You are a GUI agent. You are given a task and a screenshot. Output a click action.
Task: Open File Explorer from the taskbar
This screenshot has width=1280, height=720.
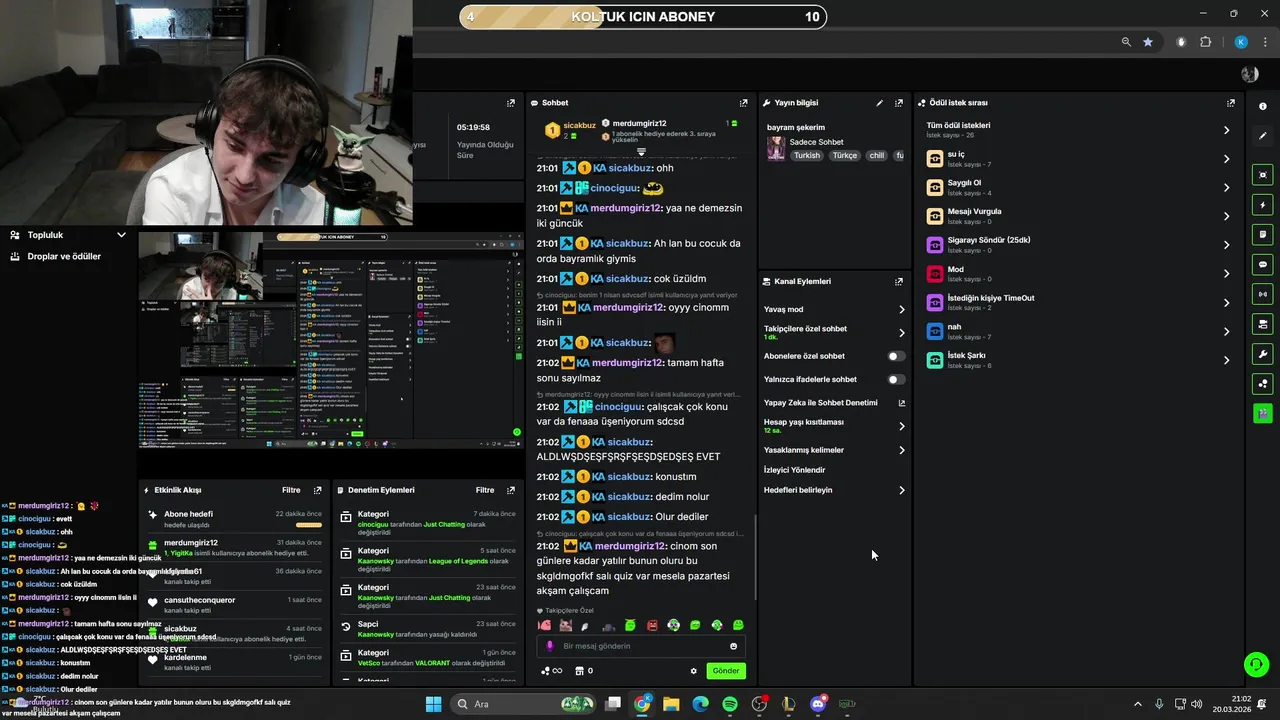click(671, 704)
